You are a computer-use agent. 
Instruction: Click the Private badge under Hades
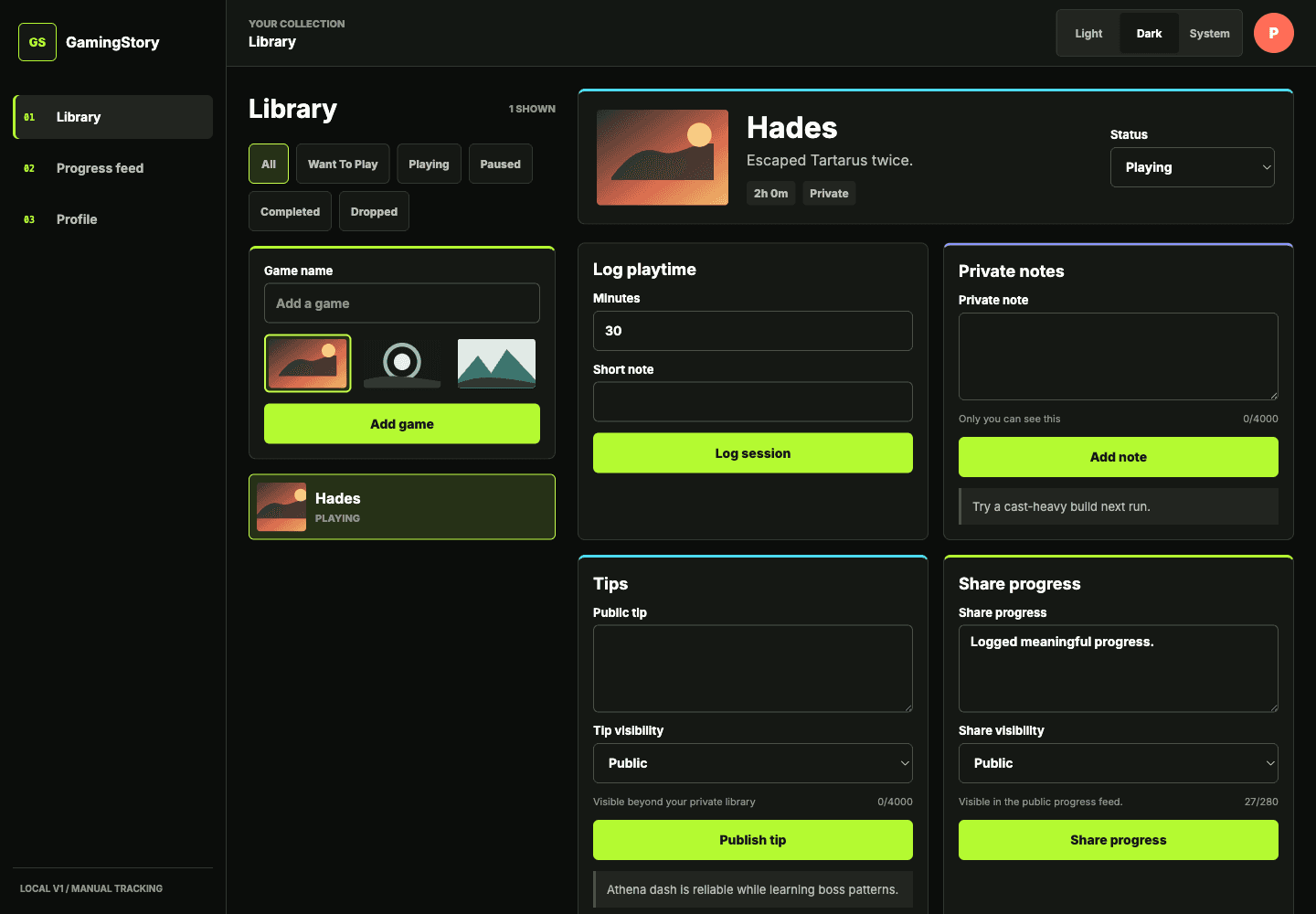[x=829, y=194]
